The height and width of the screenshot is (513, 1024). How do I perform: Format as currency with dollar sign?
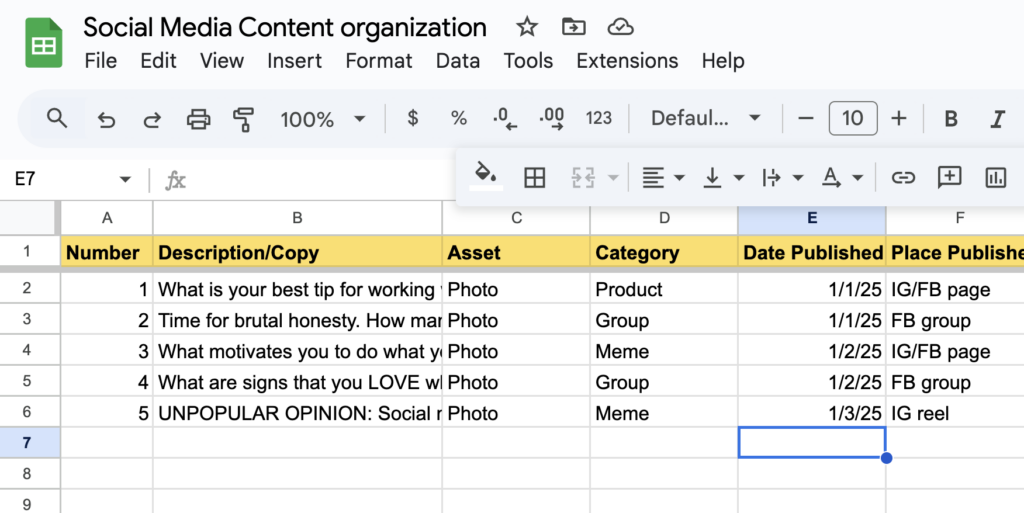click(x=412, y=119)
